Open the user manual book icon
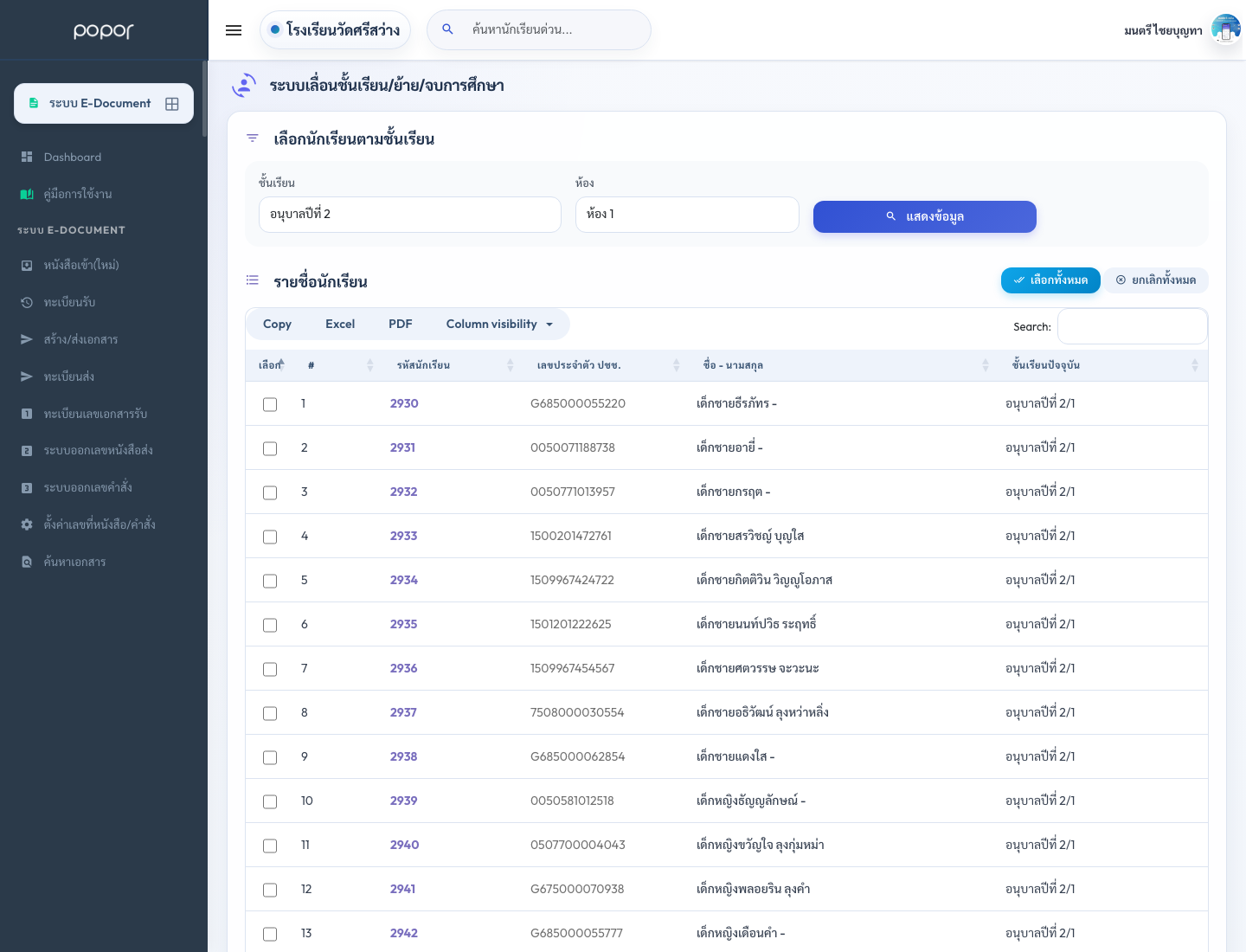Screen dimensions: 1246x952 27,194
